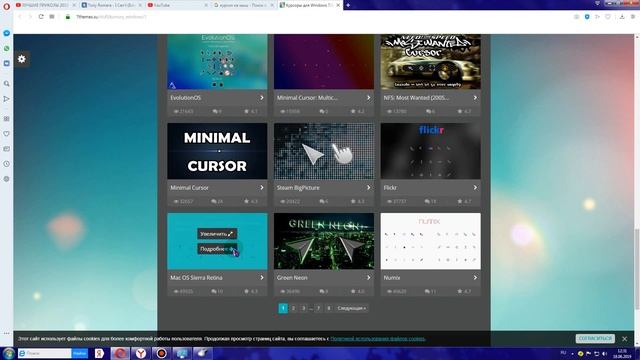Image resolution: width=640 pixels, height=360 pixels.
Task: Select the cursors for Windows tab
Action: pos(309,5)
